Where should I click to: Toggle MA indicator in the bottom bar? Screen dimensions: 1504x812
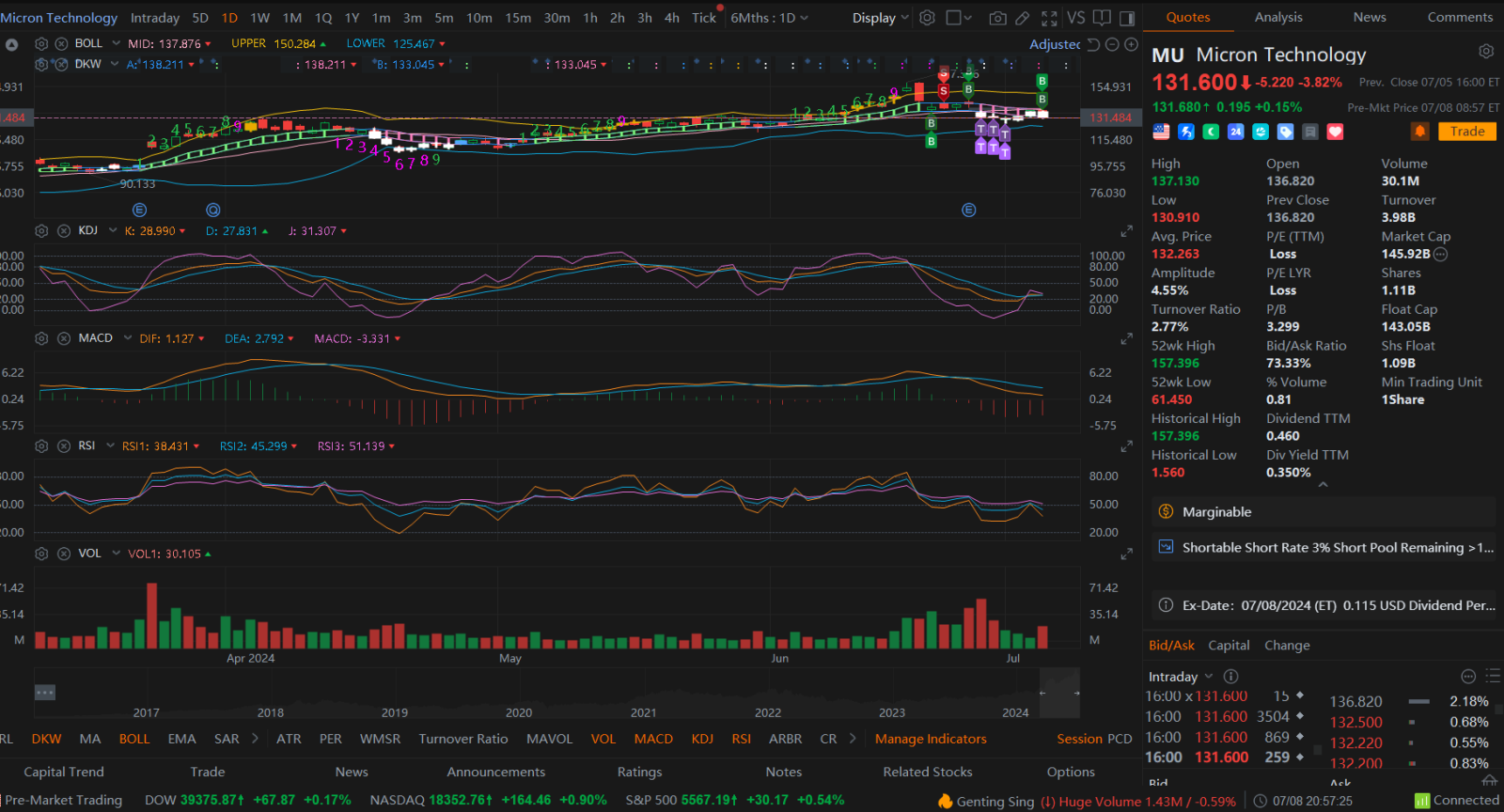(90, 739)
